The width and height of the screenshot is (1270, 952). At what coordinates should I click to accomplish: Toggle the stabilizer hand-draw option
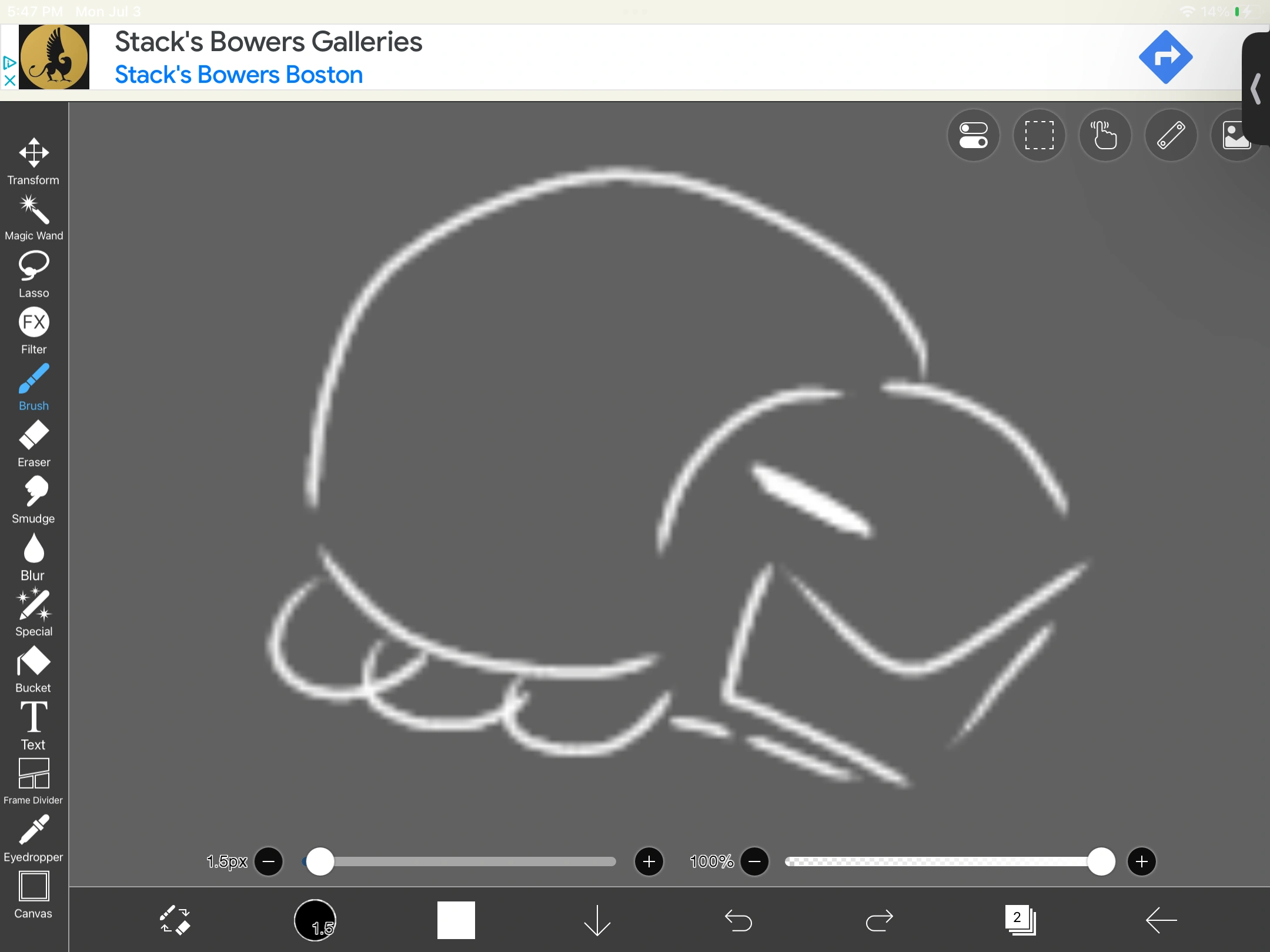[1105, 135]
